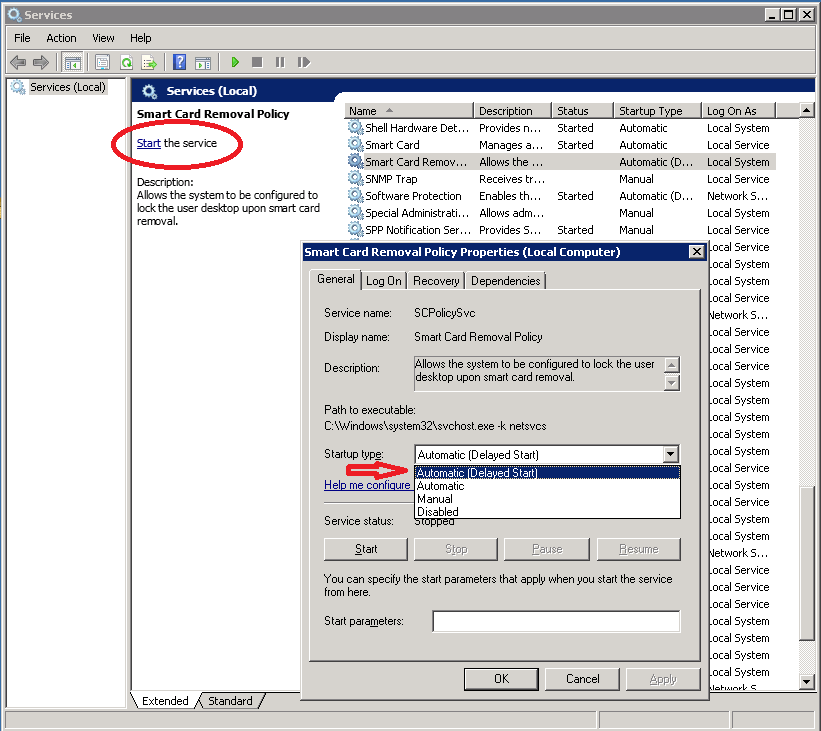Choose Manual from the startup type list
This screenshot has height=731, width=821.
click(435, 499)
